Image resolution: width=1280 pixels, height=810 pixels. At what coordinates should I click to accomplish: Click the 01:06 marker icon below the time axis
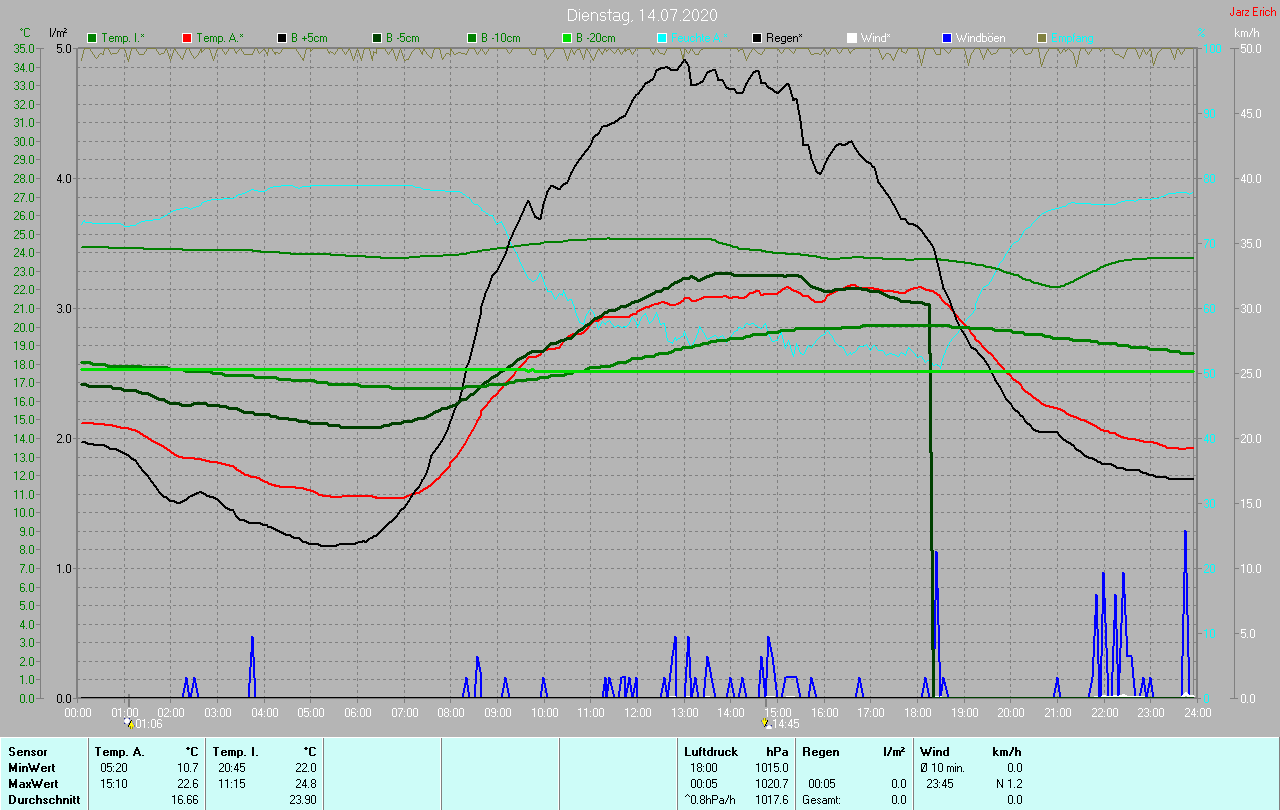pos(128,723)
